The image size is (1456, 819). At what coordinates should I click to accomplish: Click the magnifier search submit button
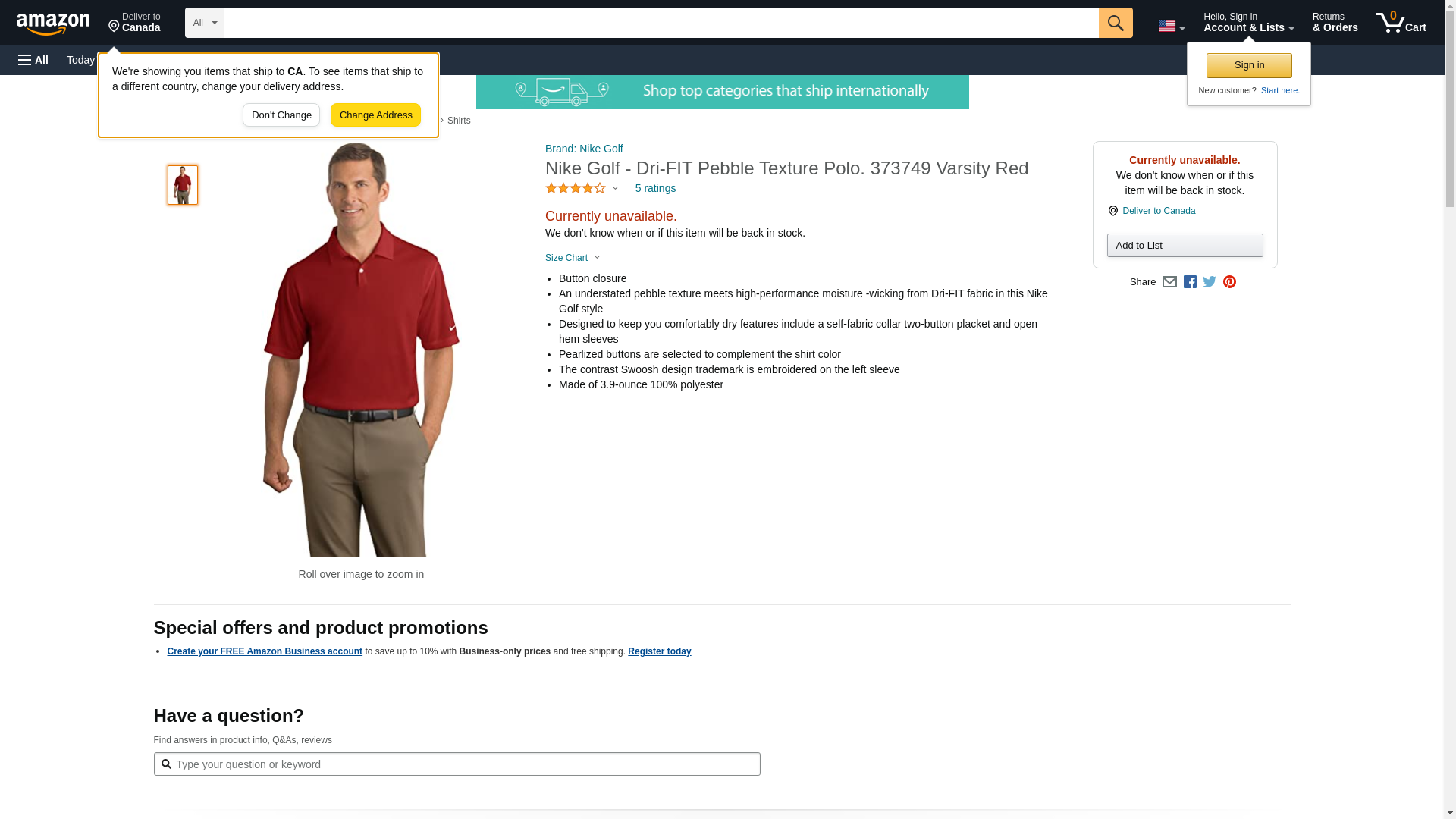click(x=1115, y=23)
